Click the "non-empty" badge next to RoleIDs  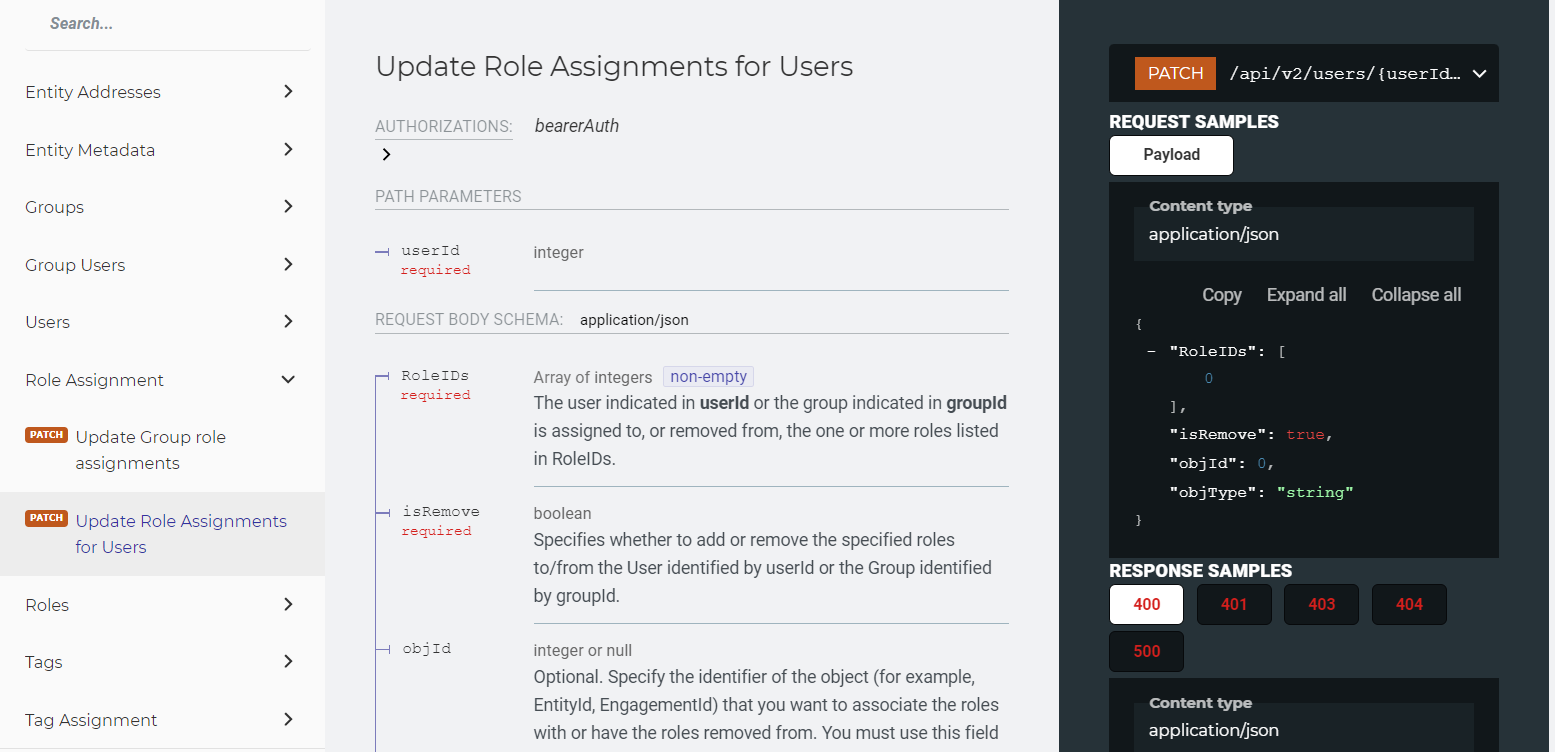[708, 376]
